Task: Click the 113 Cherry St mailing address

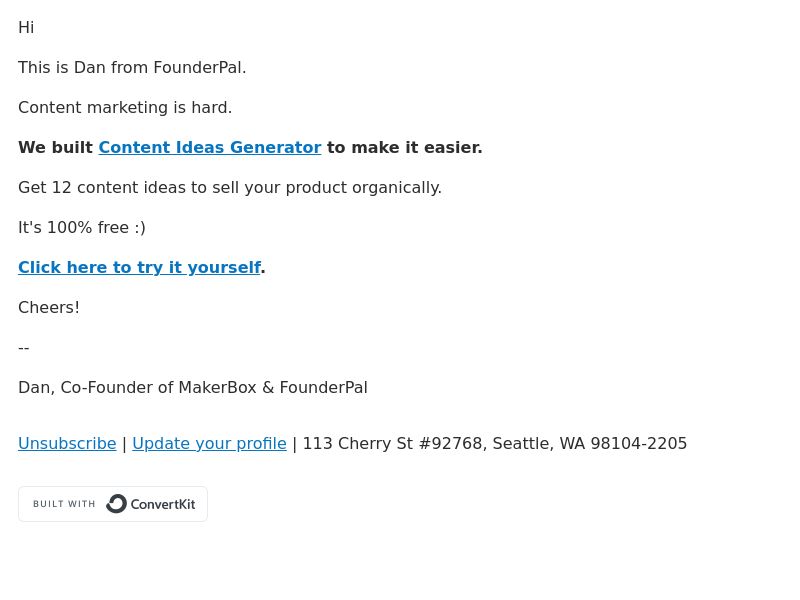Action: coord(495,443)
